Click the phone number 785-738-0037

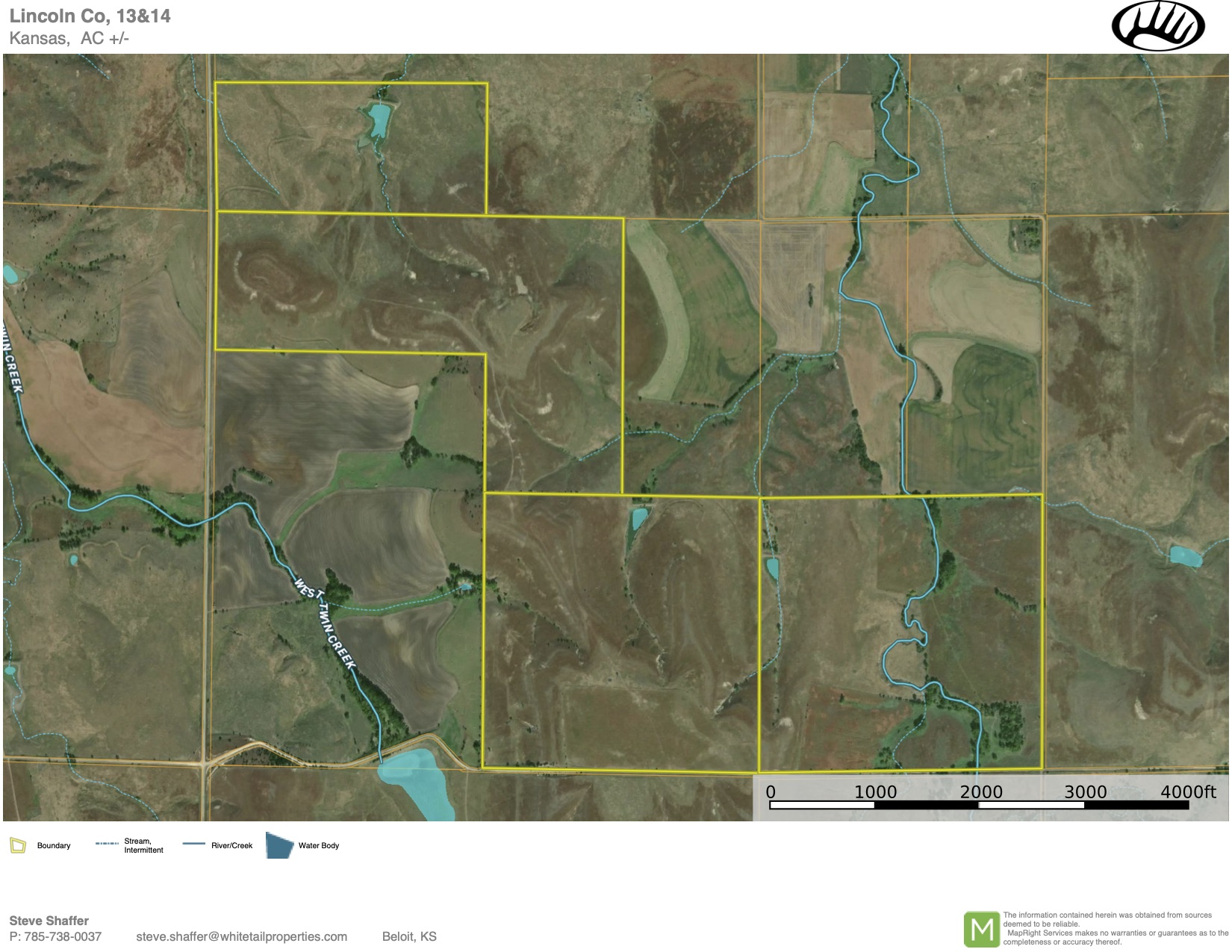pos(63,936)
